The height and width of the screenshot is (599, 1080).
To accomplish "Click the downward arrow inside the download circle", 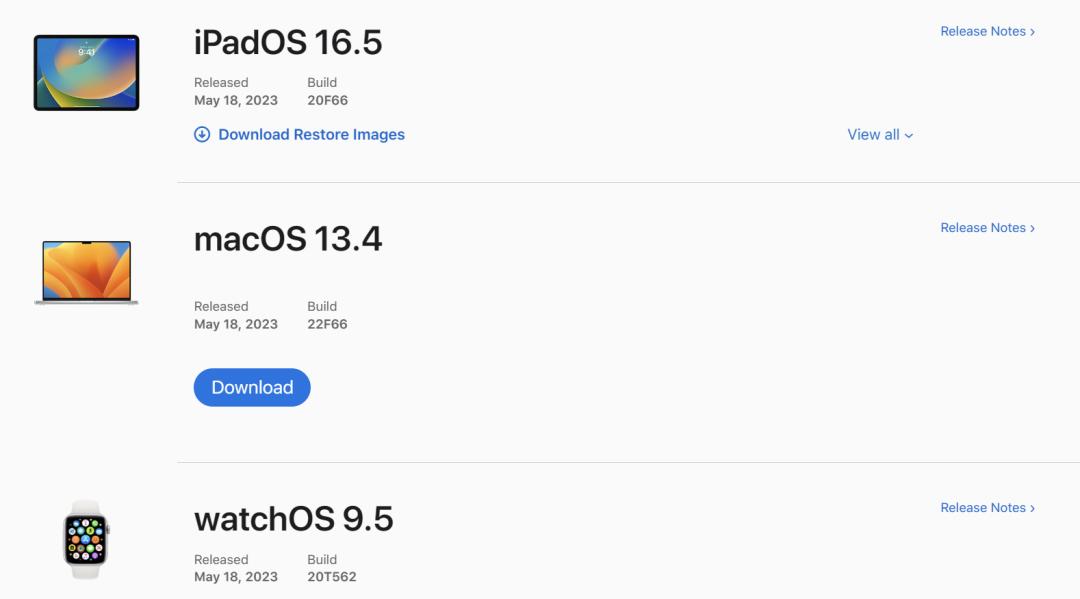I will tap(203, 134).
